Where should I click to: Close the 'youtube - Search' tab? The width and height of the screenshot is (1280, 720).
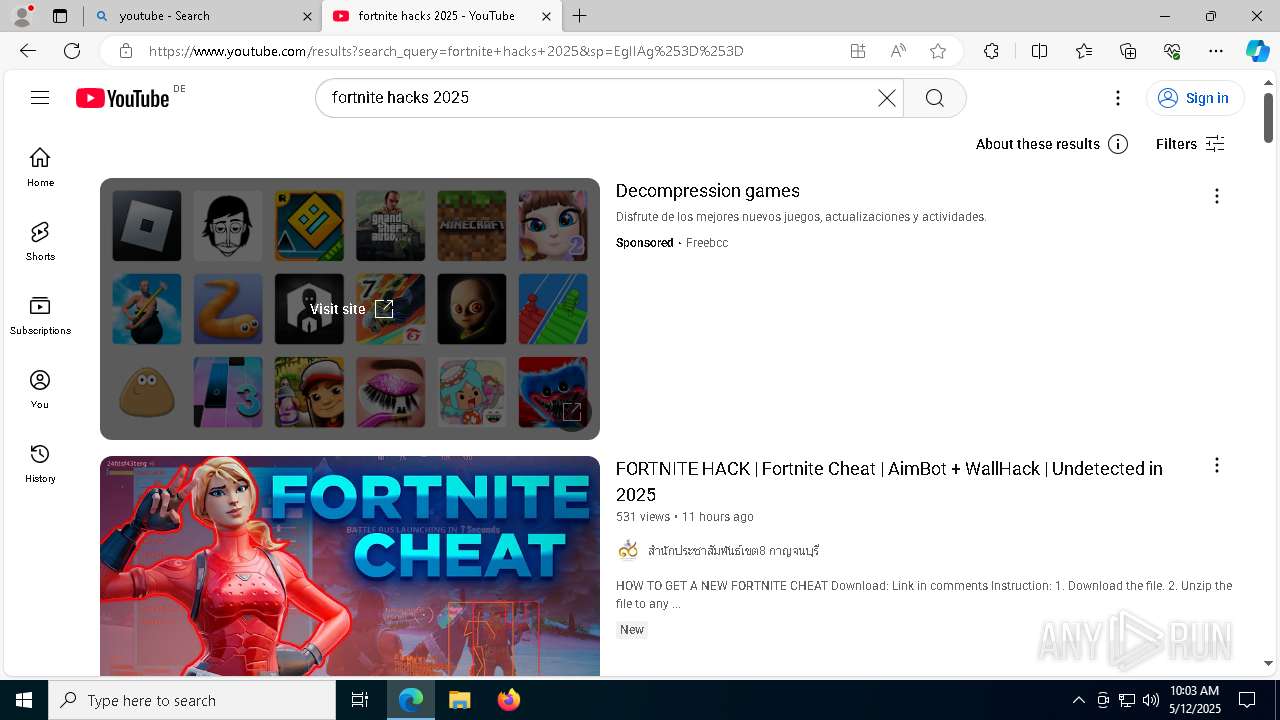[x=307, y=16]
